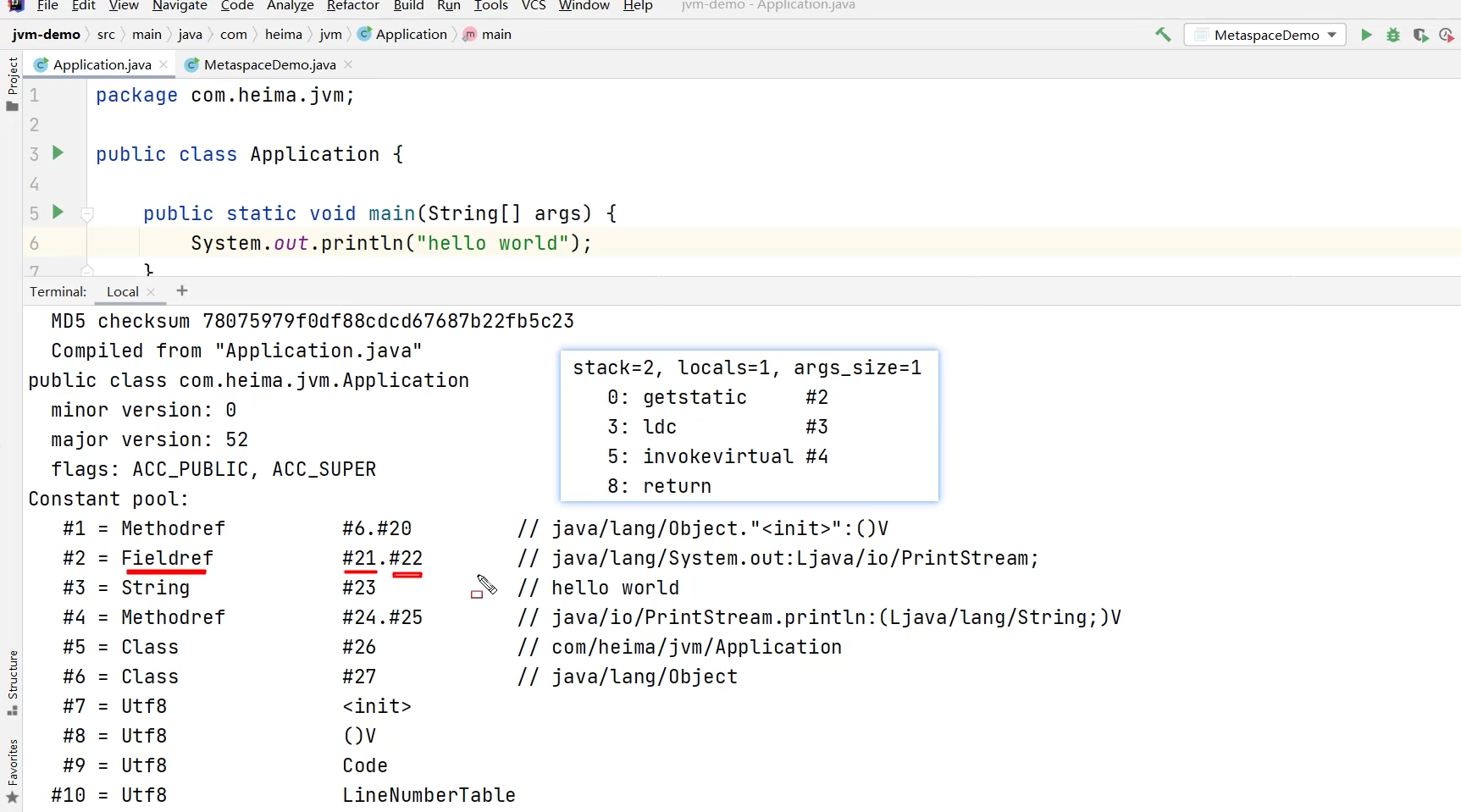This screenshot has height=812, width=1461.
Task: Click invokevirtual #4 bytecode line
Action: pyautogui.click(x=717, y=456)
